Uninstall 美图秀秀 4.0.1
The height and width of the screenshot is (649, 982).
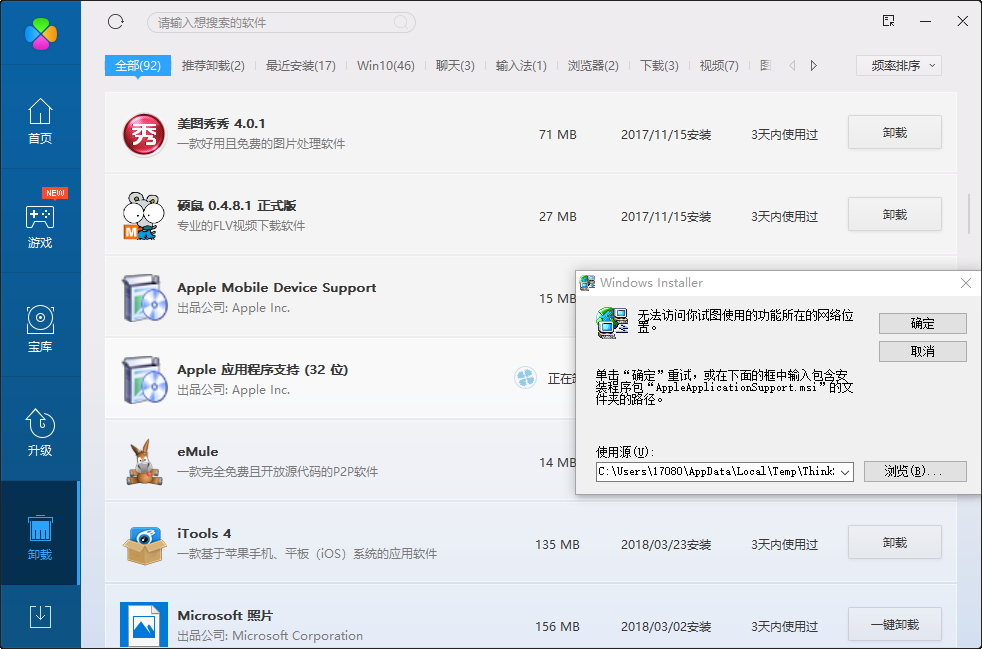pos(894,132)
